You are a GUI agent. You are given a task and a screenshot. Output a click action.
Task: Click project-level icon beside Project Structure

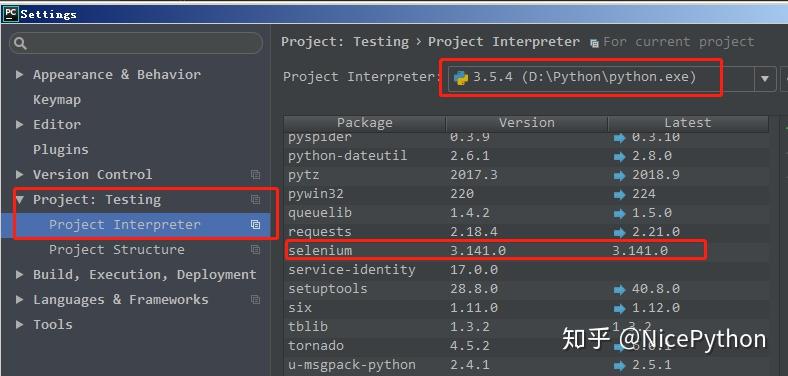coord(255,249)
